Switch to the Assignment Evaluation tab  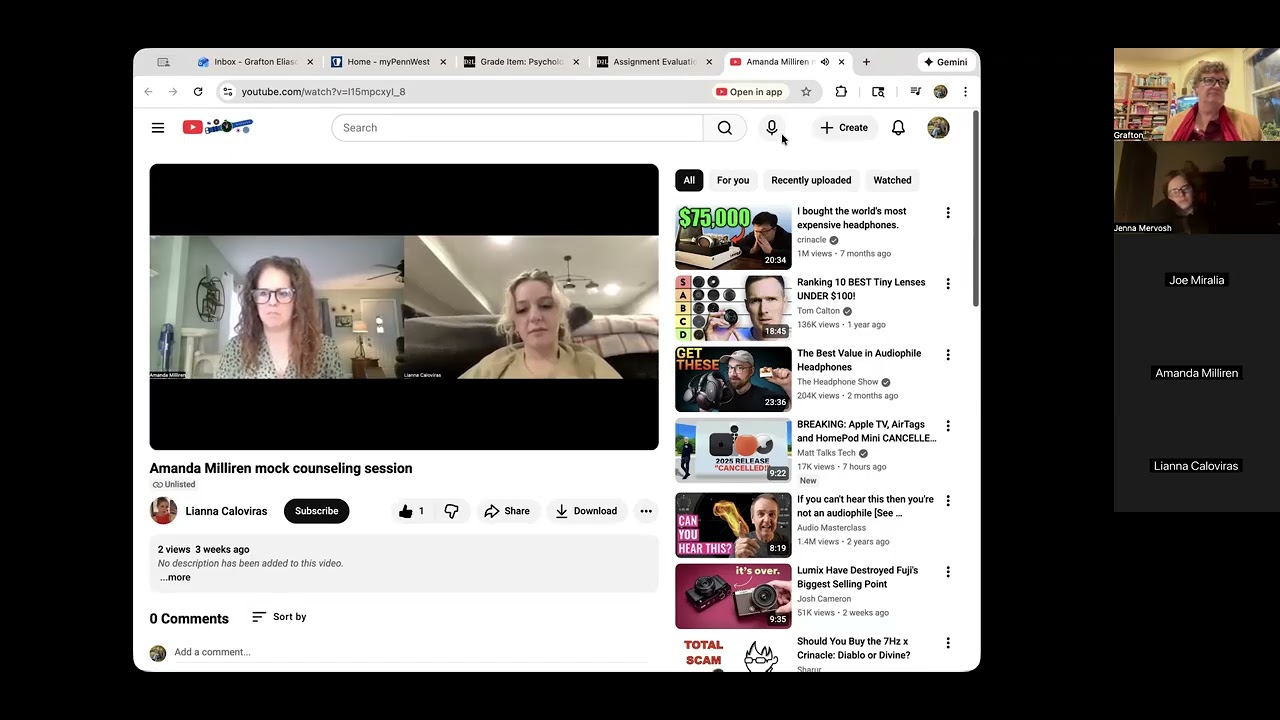[654, 62]
